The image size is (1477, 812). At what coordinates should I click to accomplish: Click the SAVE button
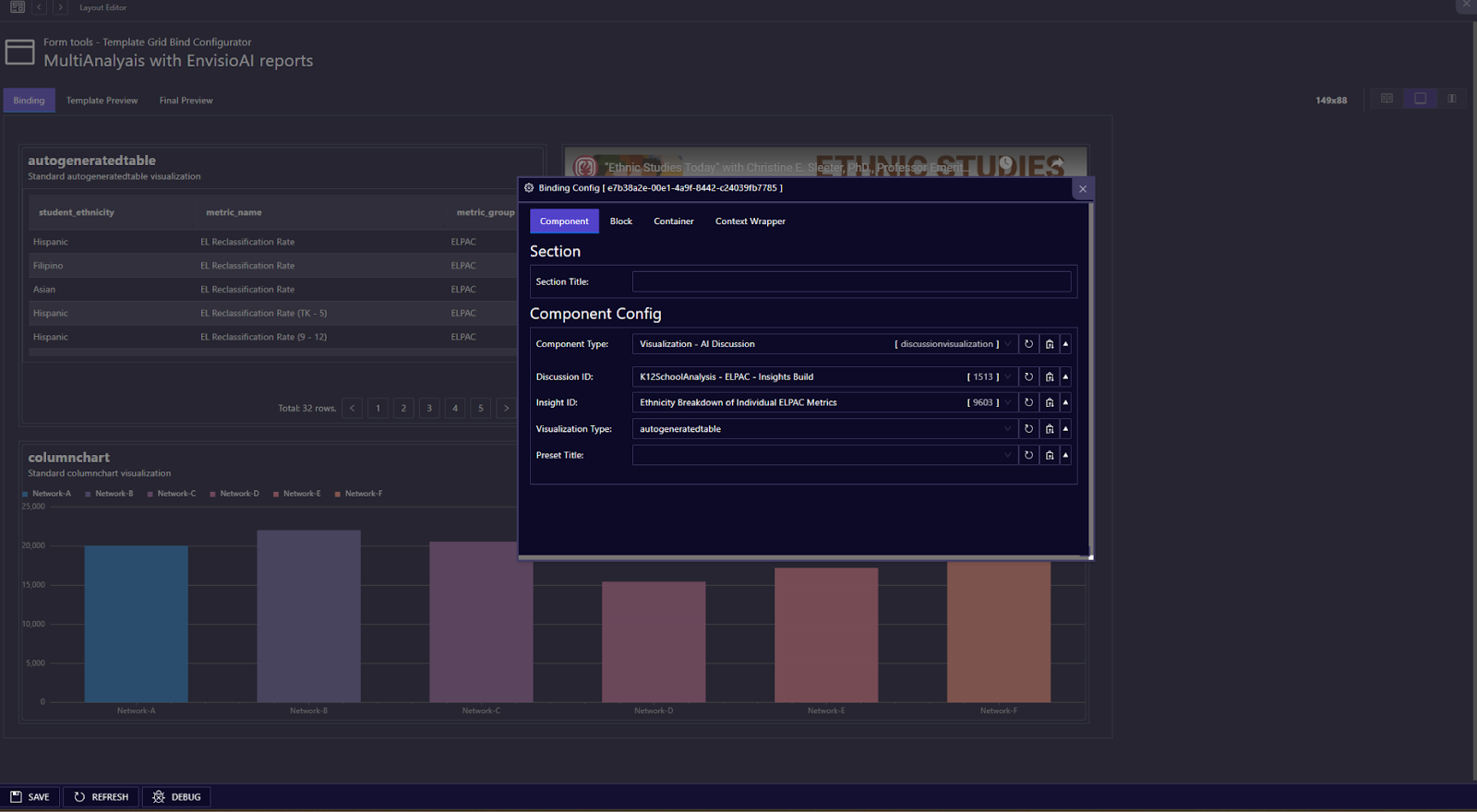(x=30, y=796)
